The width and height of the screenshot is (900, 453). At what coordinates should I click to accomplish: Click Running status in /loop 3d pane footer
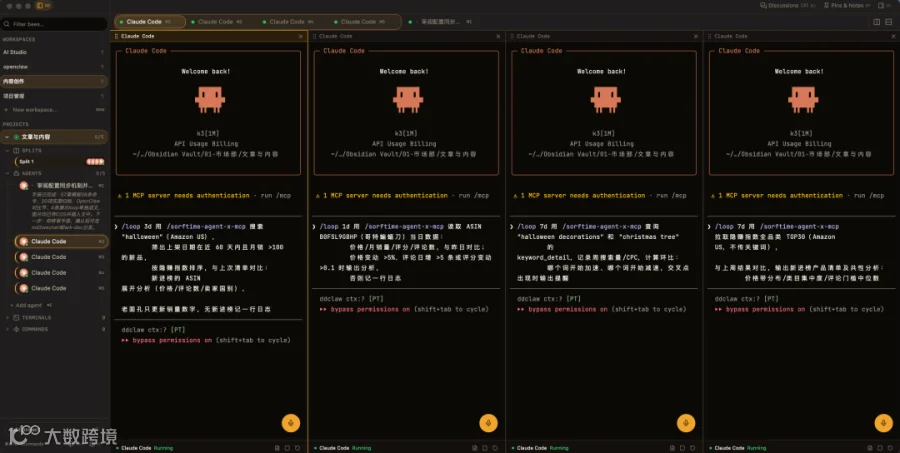click(x=164, y=448)
